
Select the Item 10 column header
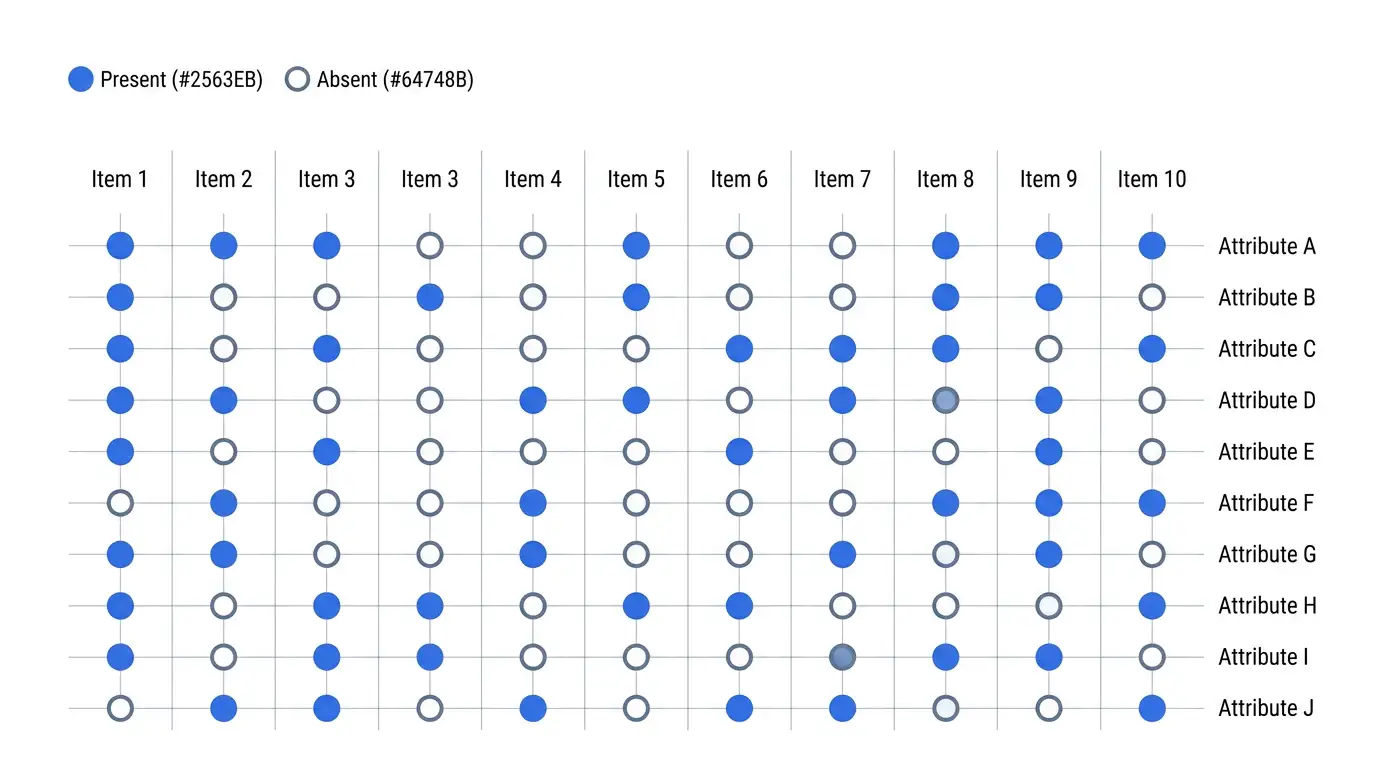(1152, 179)
